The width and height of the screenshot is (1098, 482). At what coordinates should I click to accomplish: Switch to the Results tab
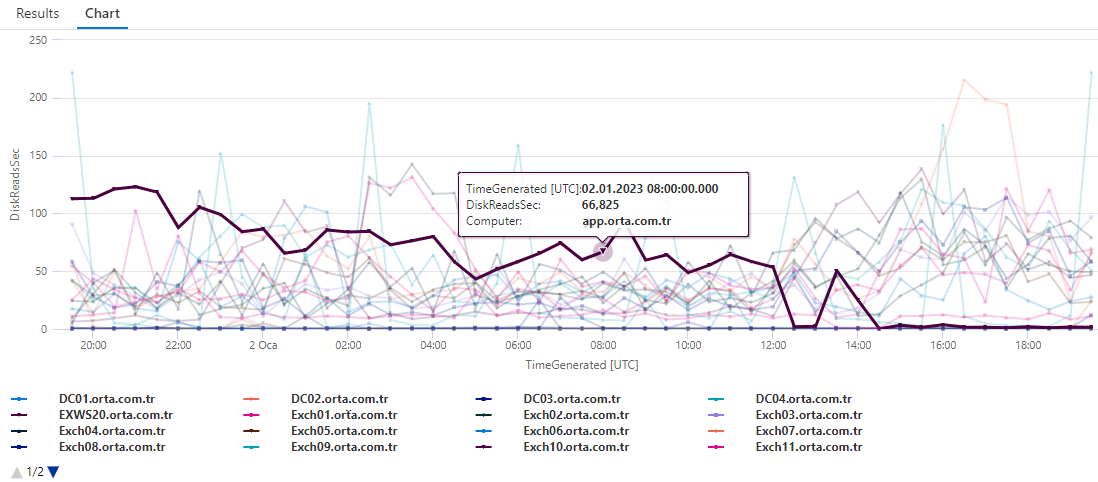click(x=38, y=13)
